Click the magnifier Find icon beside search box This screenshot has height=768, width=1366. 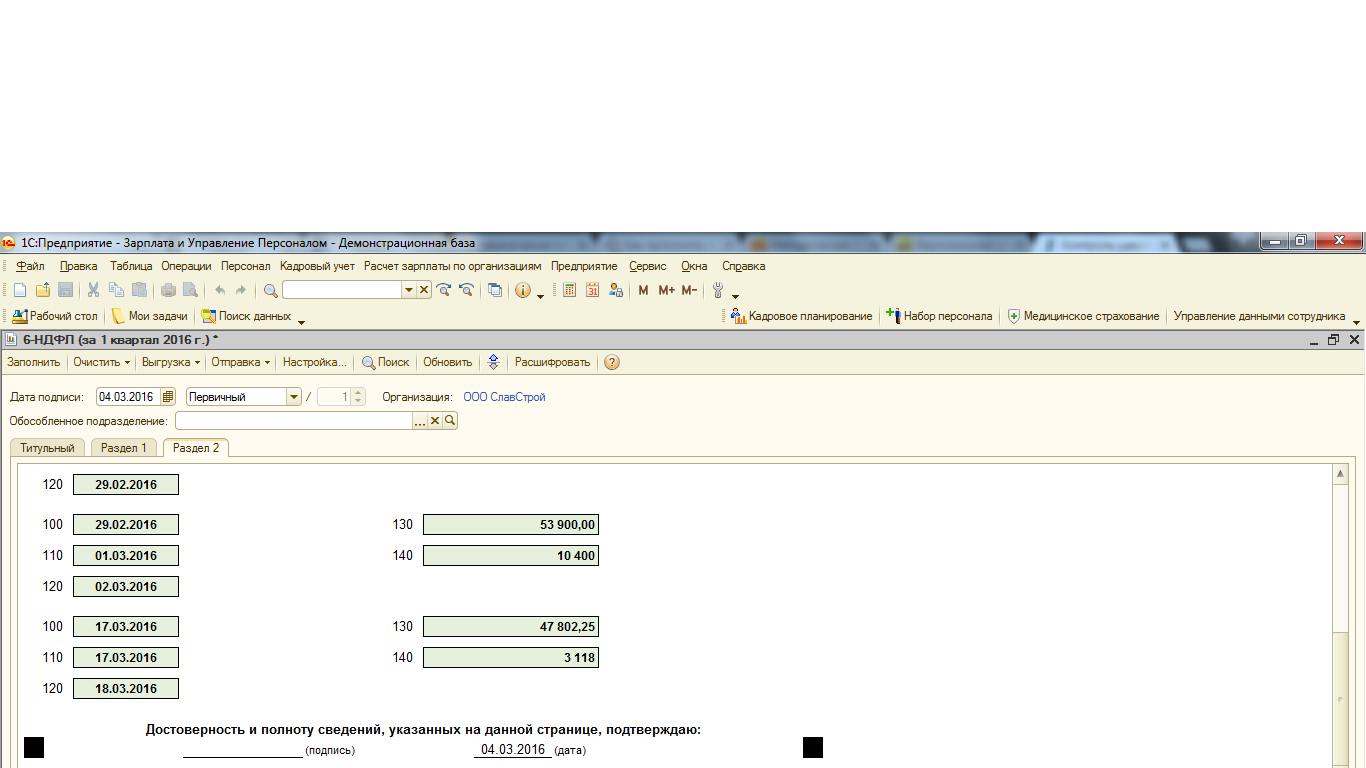[x=270, y=290]
